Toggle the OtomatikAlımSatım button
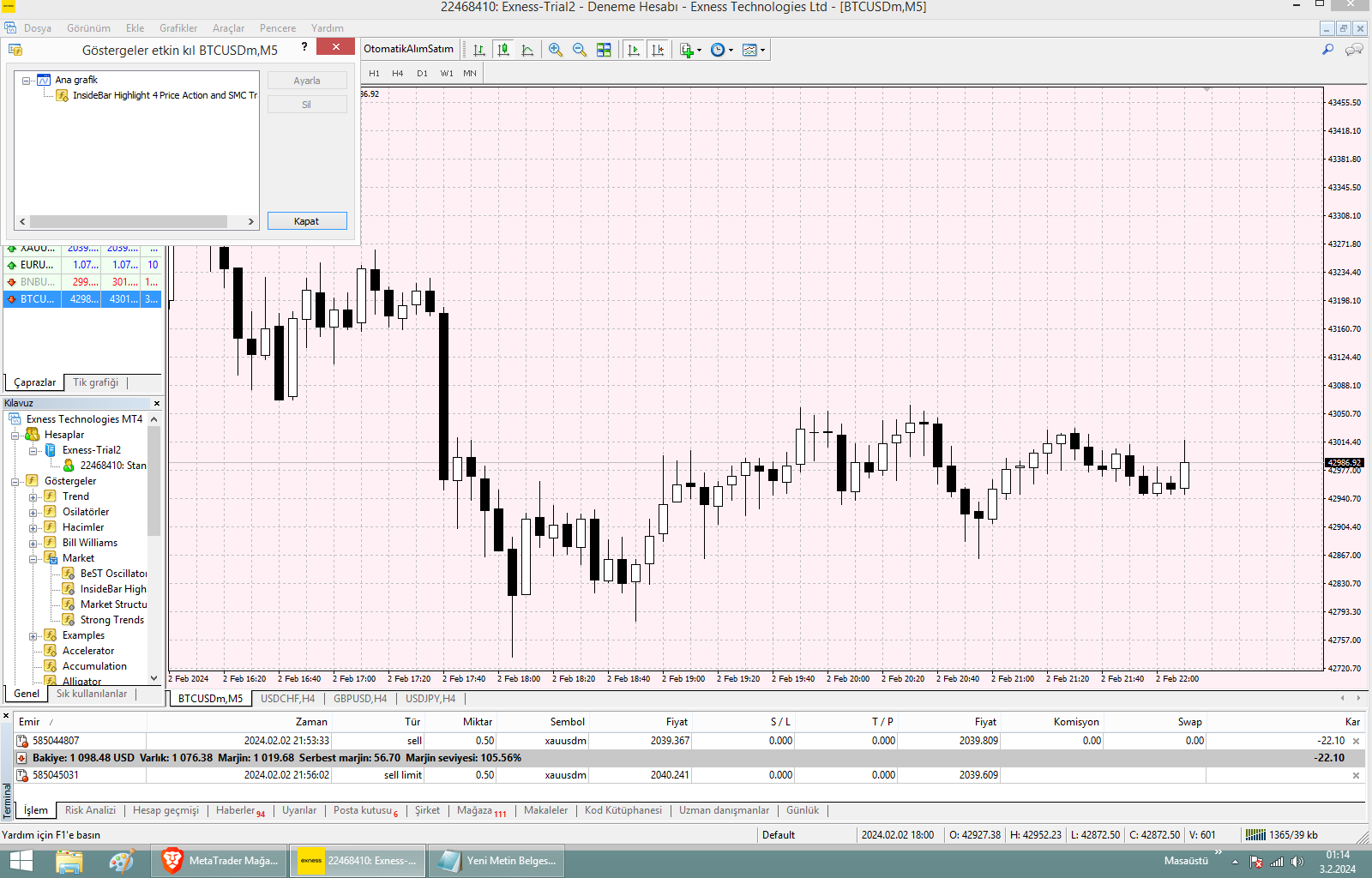This screenshot has width=1372, height=878. 408,49
